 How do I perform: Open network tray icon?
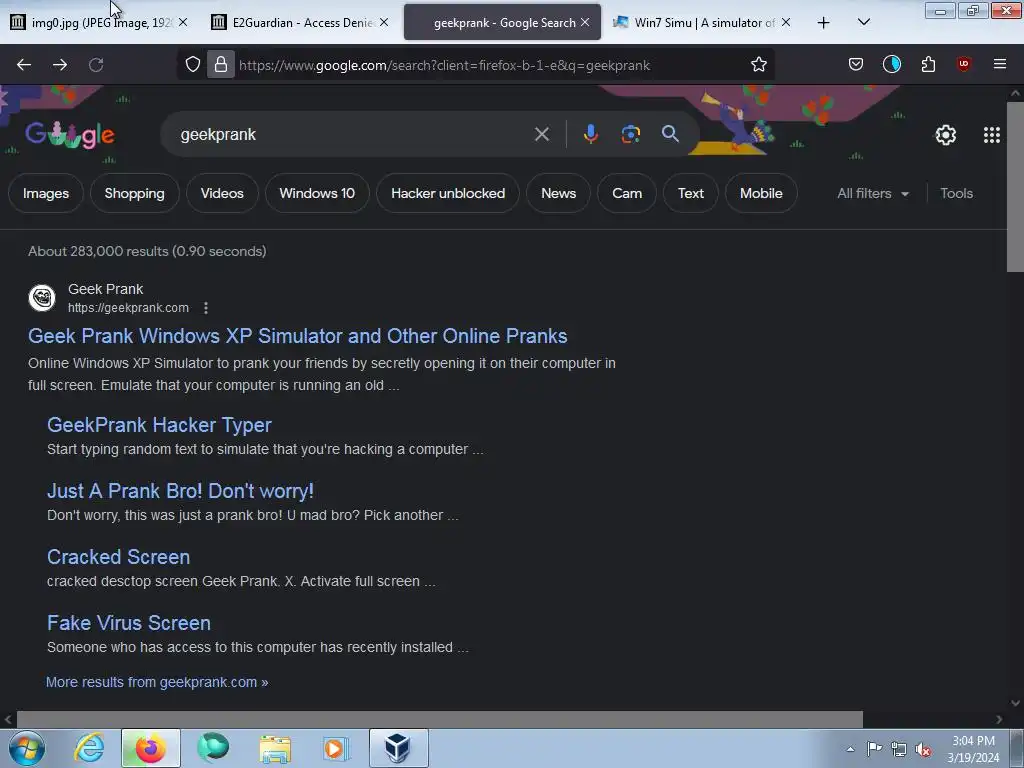[899, 749]
